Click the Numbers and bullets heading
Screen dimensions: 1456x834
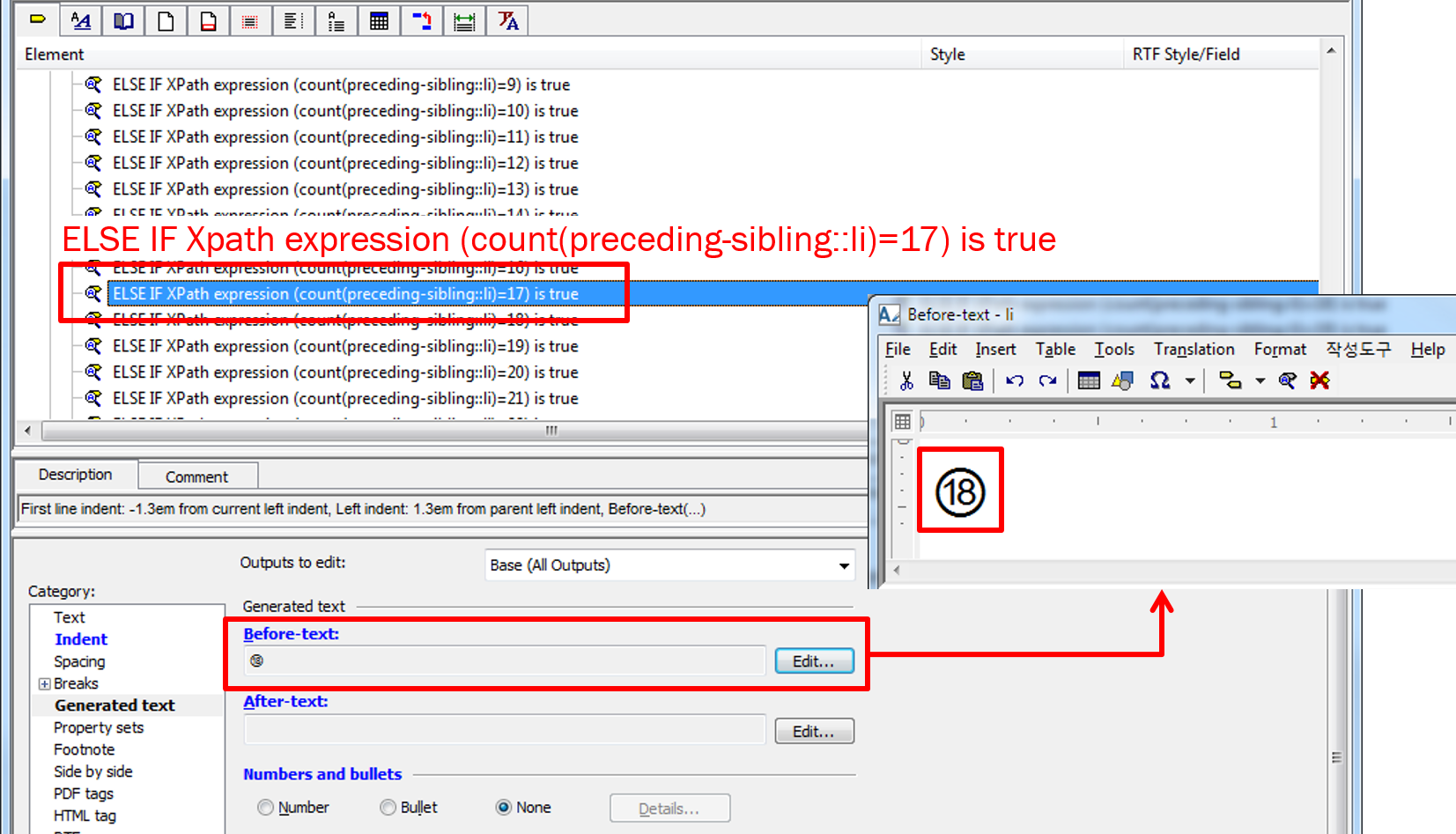coord(322,774)
